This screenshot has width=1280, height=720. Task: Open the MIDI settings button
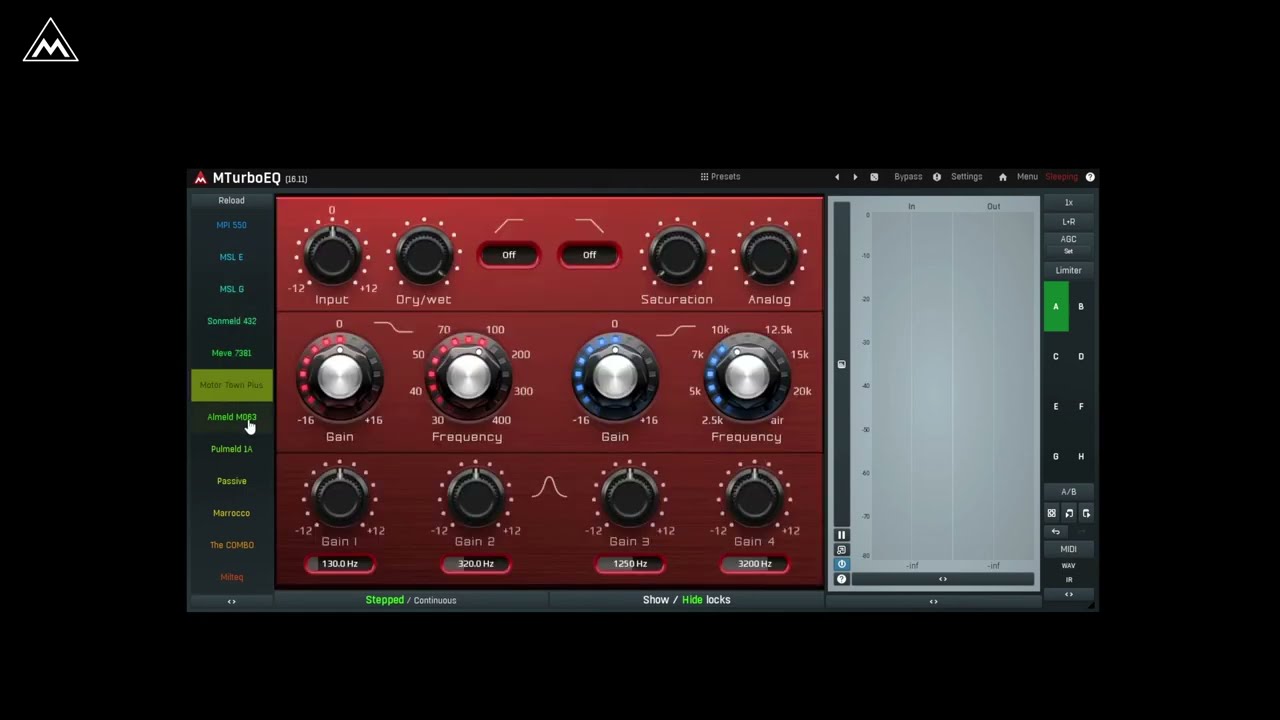[1068, 549]
